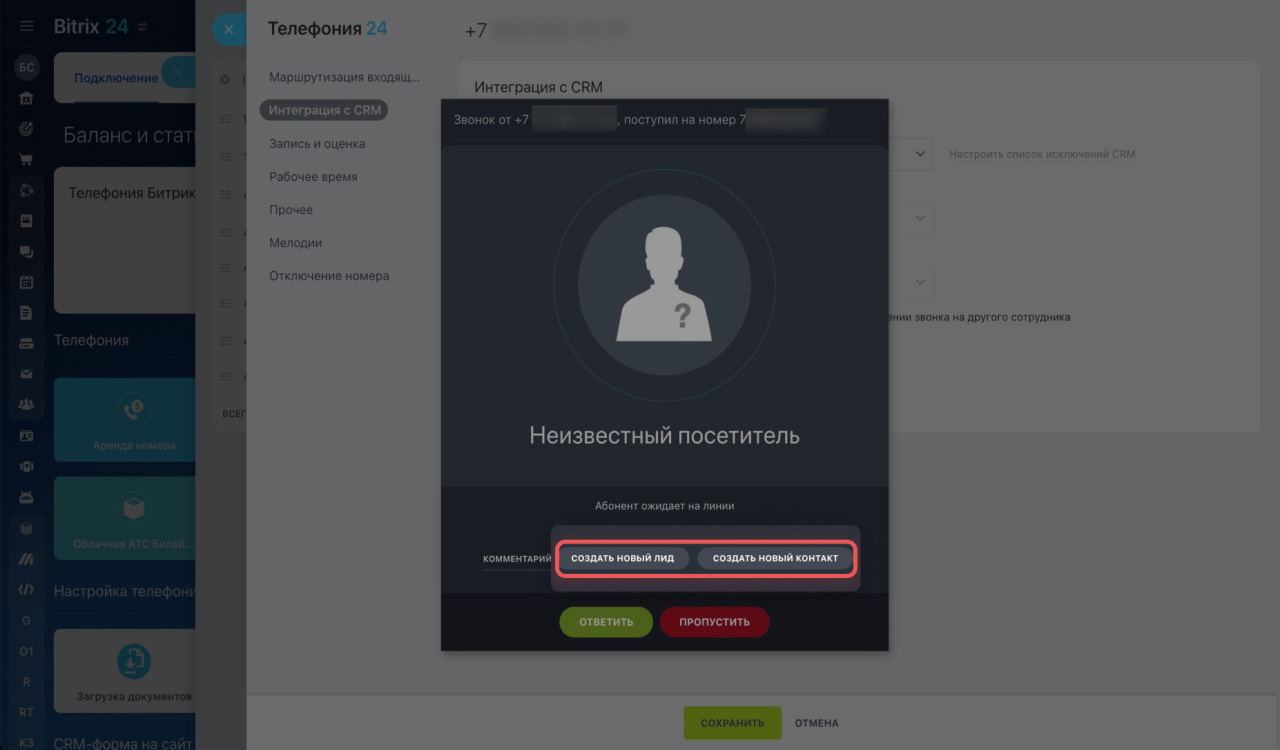
Task: Save settings with 'Сохранить' button
Action: coord(732,723)
